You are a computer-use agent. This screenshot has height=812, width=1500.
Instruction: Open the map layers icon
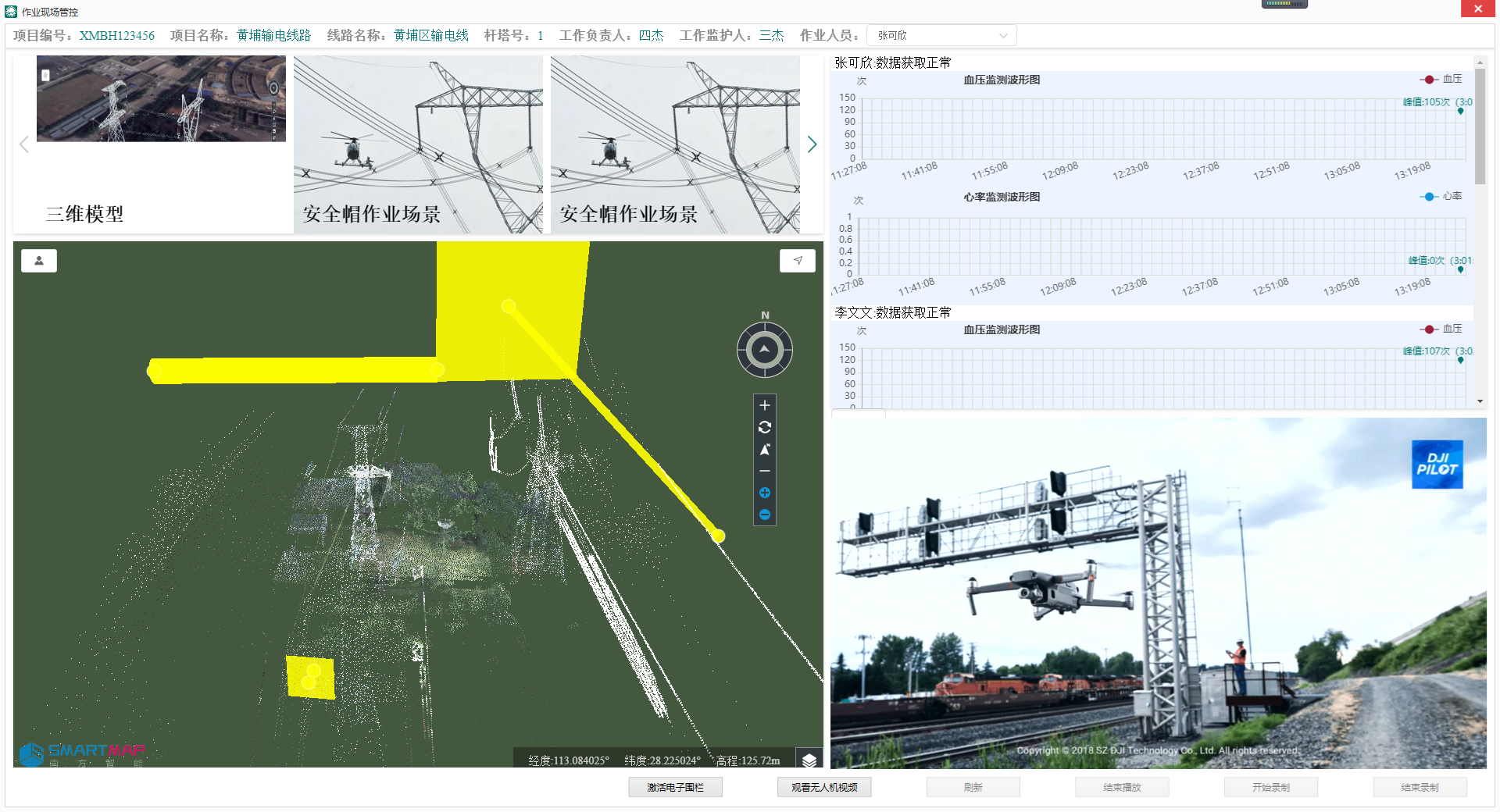[x=809, y=760]
